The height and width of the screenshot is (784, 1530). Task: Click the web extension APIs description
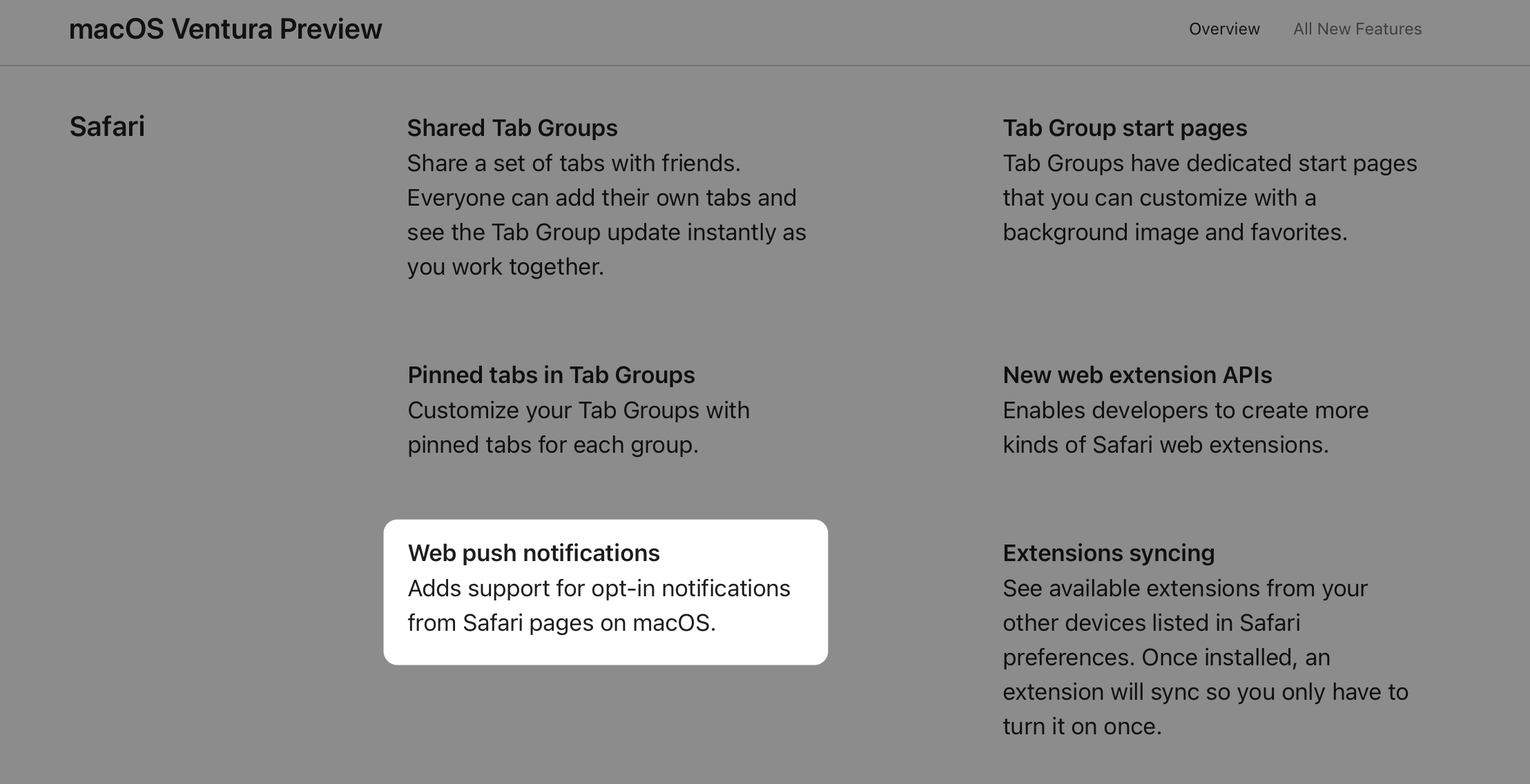coord(1185,427)
